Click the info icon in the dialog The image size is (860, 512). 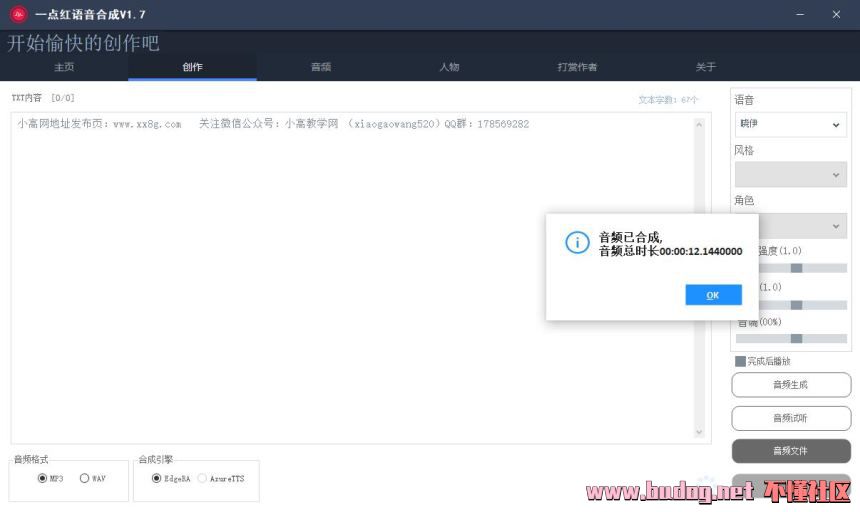coord(577,242)
